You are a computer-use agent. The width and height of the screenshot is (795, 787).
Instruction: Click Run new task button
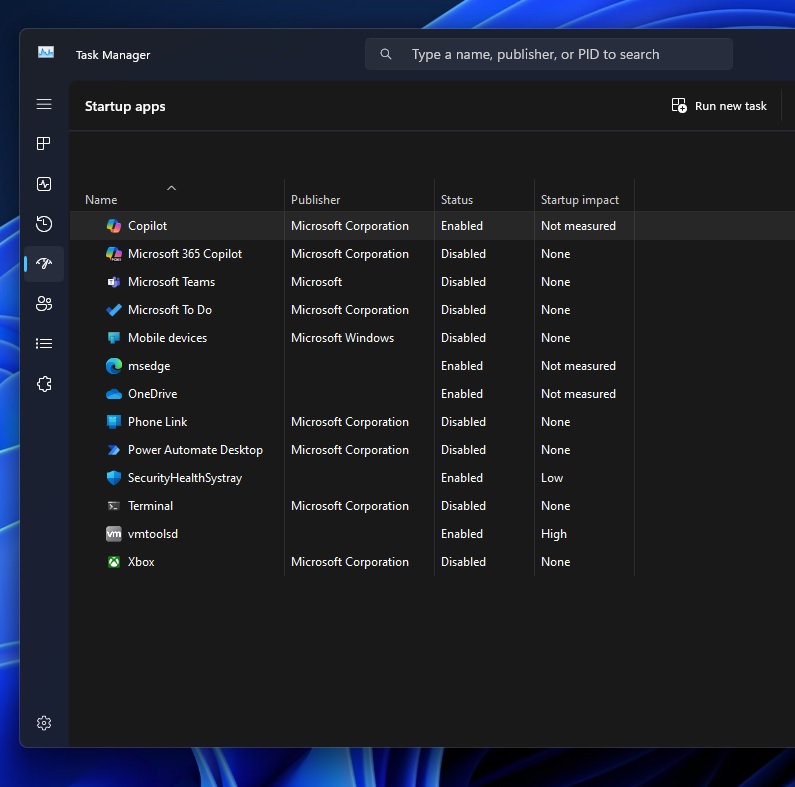pos(719,106)
